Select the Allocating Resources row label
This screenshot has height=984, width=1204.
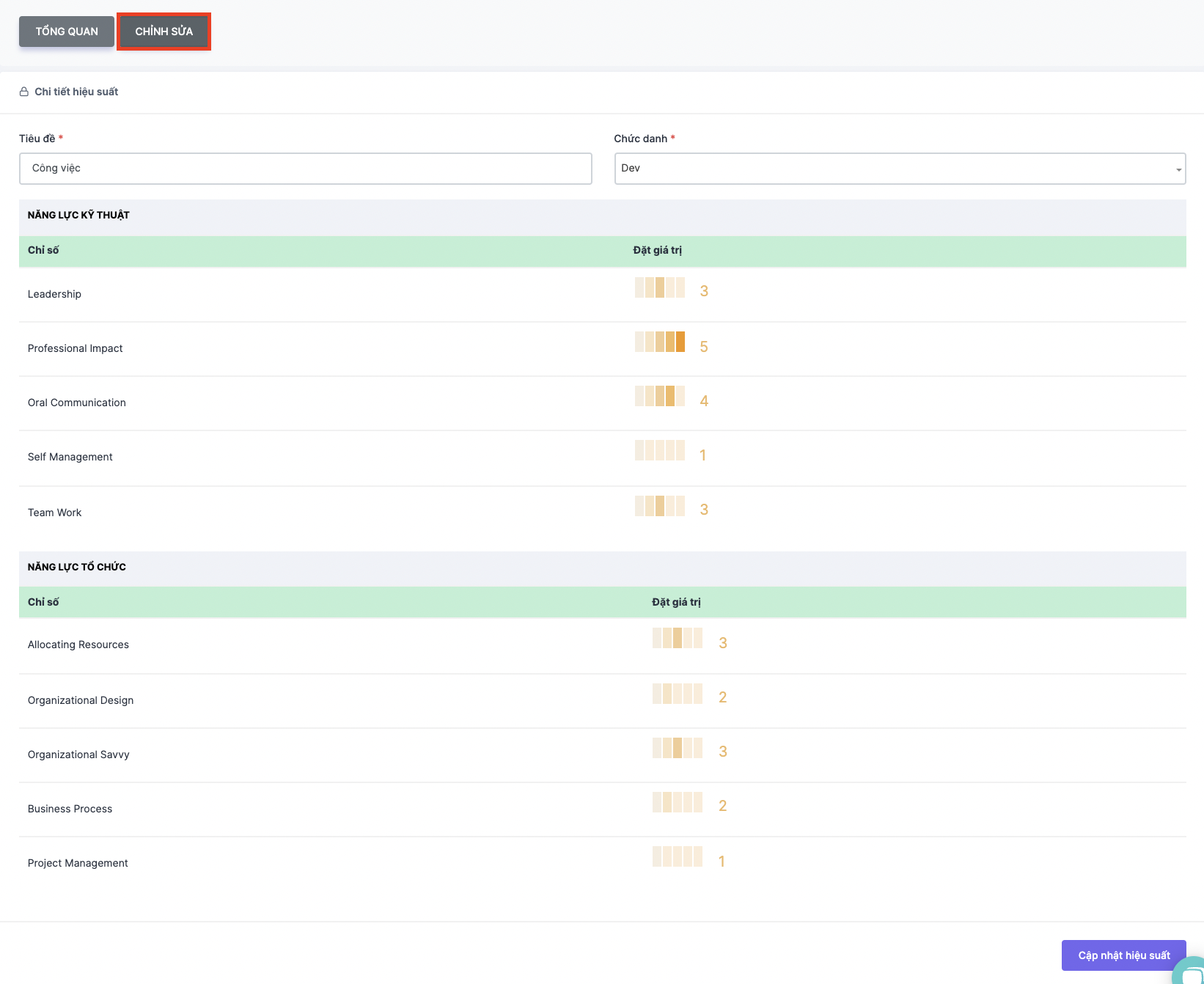tap(78, 645)
